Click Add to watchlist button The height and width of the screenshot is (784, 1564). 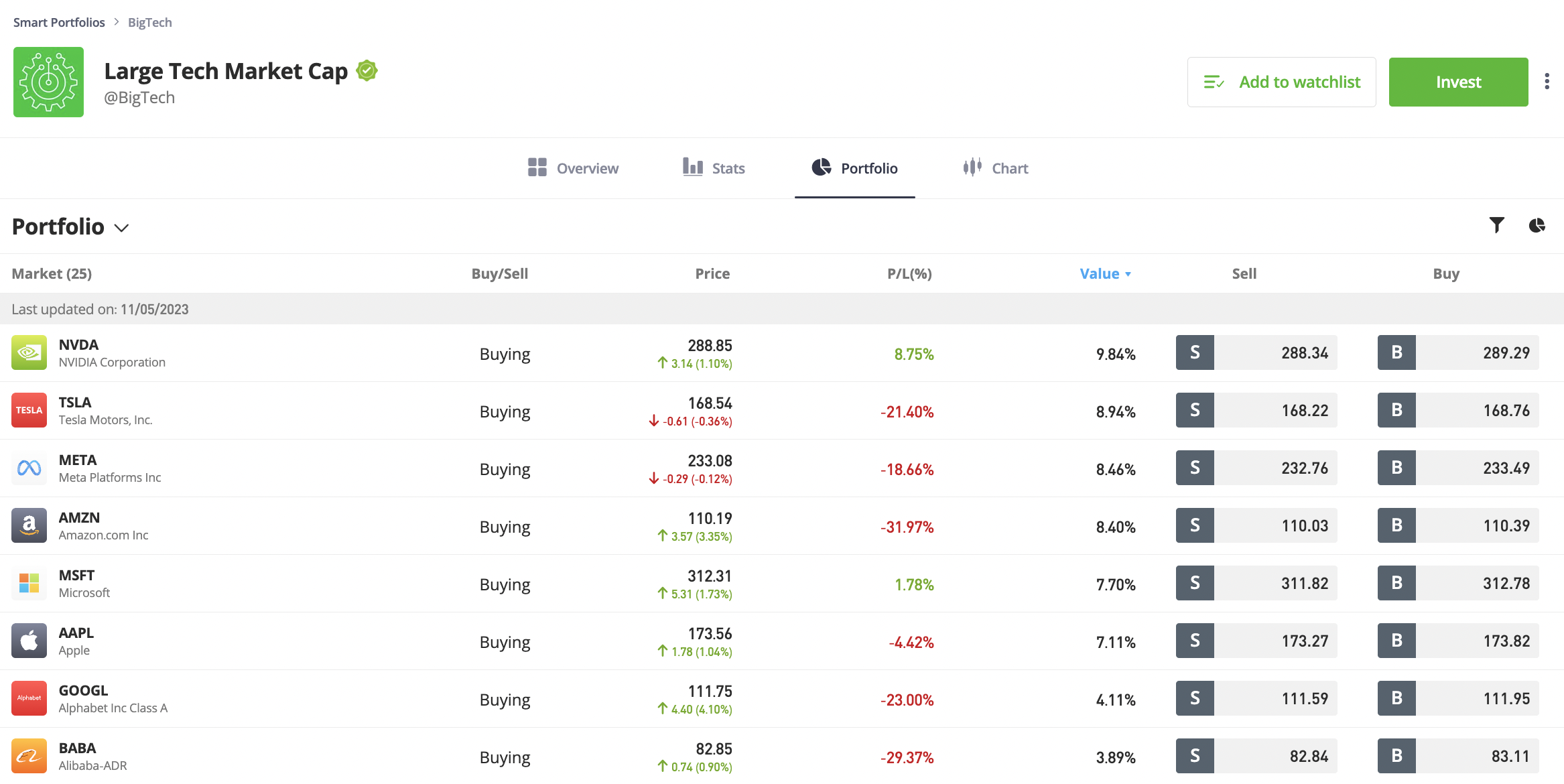[1281, 82]
